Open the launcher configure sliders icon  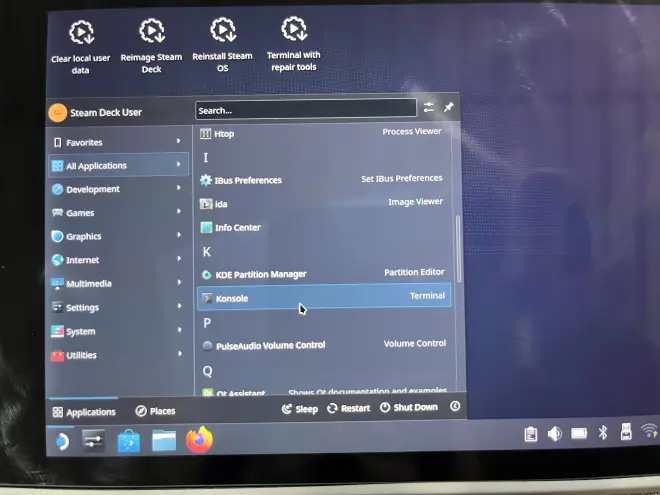click(x=428, y=108)
